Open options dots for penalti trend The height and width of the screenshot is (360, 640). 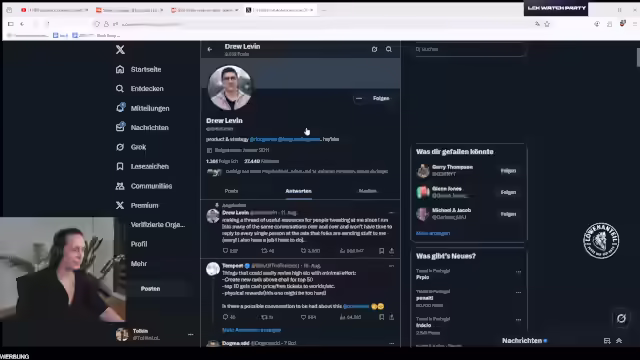[x=518, y=292]
